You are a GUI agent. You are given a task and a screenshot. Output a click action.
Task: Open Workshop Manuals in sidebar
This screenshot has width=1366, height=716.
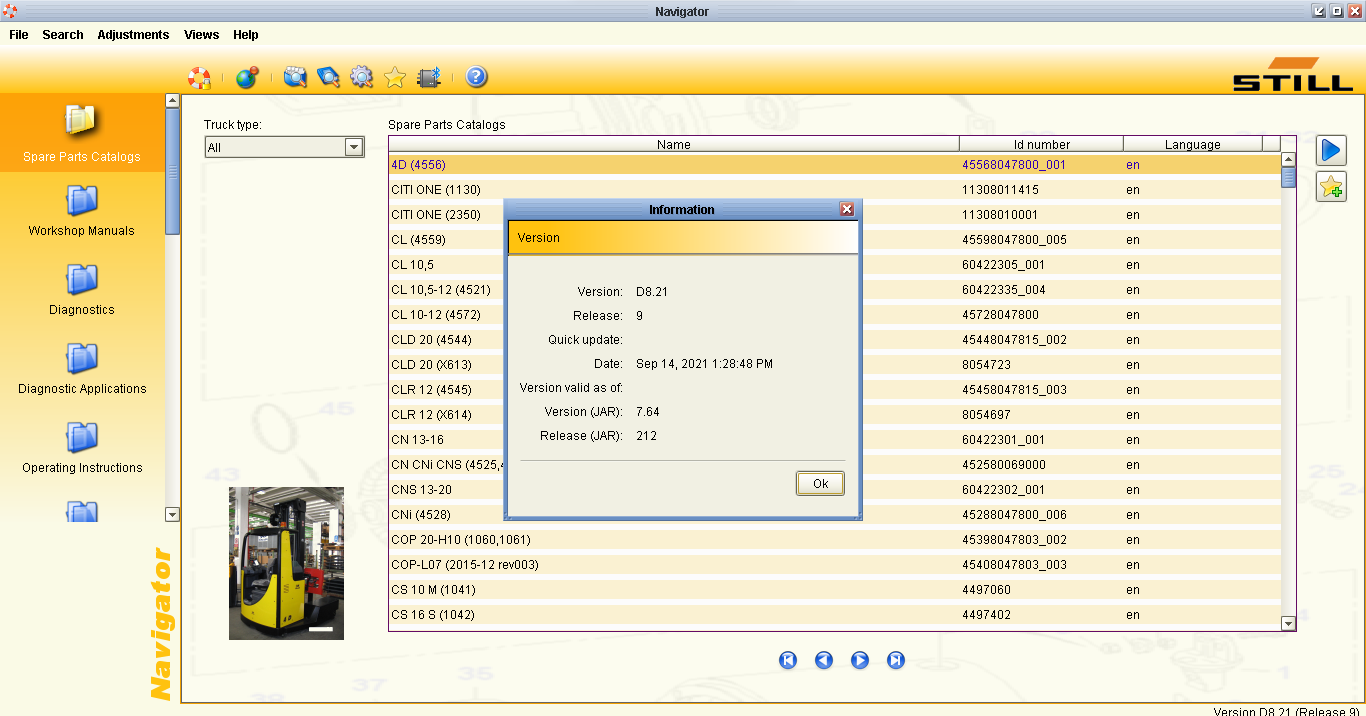82,211
